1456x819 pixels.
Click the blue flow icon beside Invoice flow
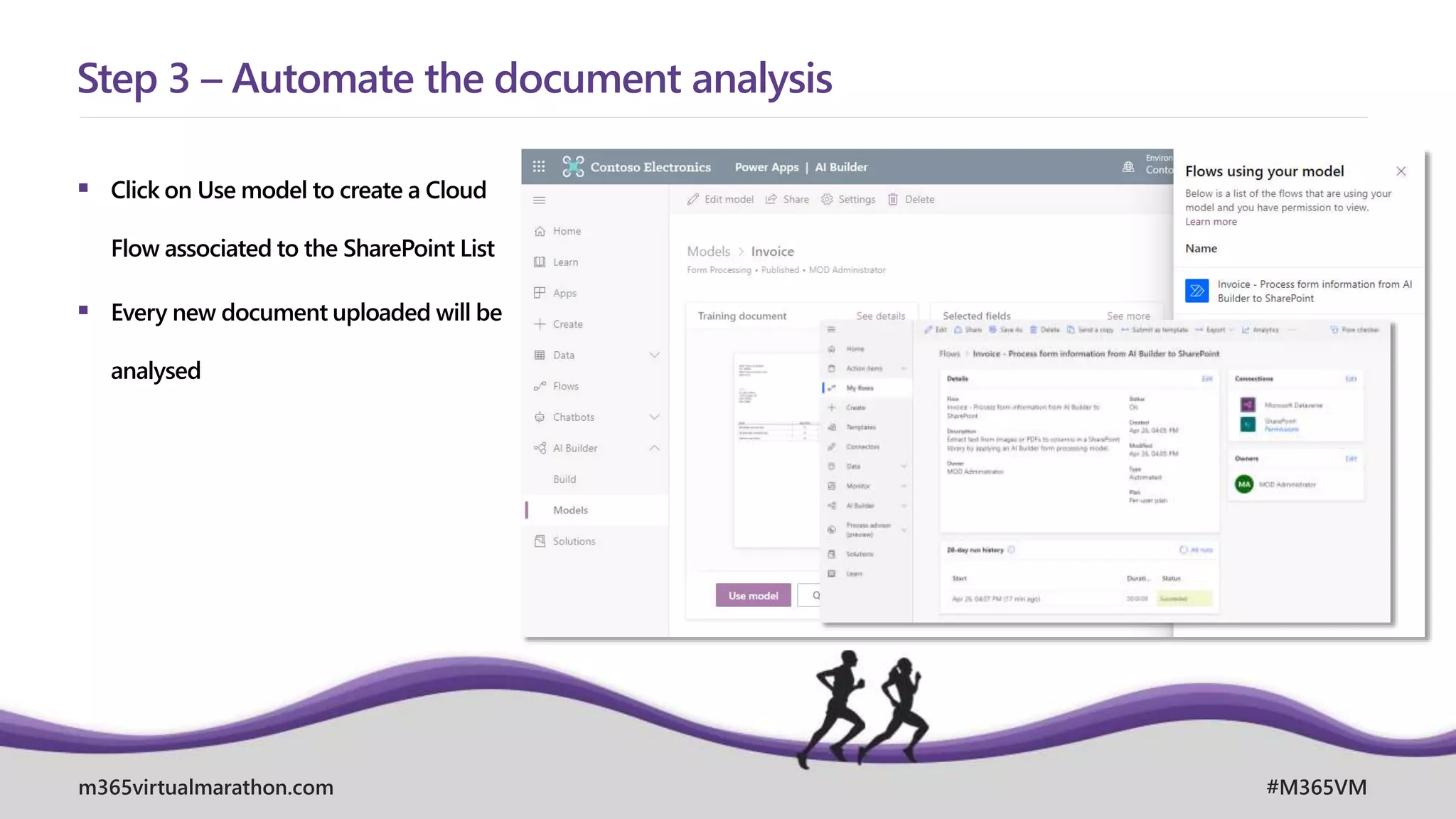[1197, 291]
